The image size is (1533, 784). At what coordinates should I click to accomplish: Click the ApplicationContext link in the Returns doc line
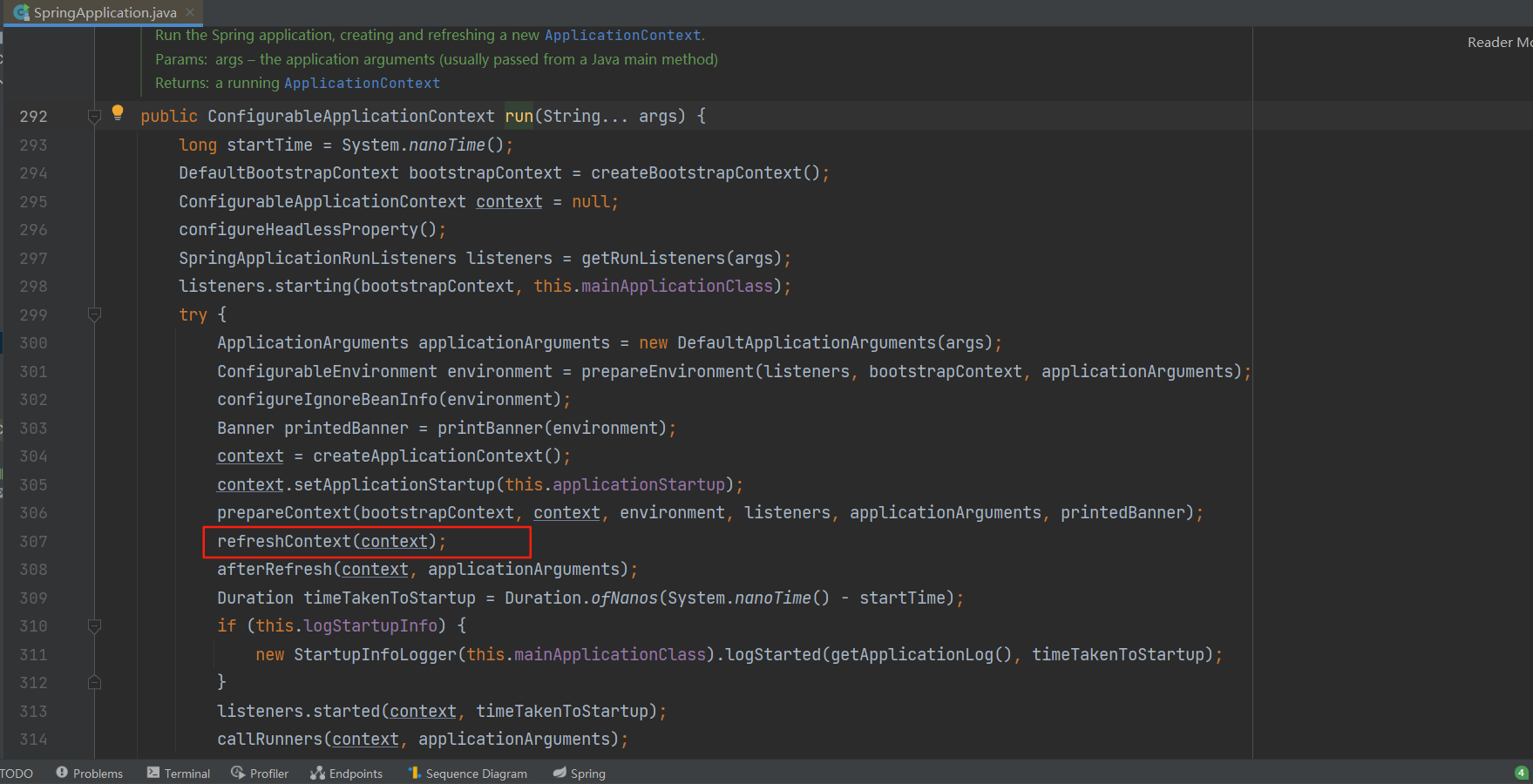point(362,83)
